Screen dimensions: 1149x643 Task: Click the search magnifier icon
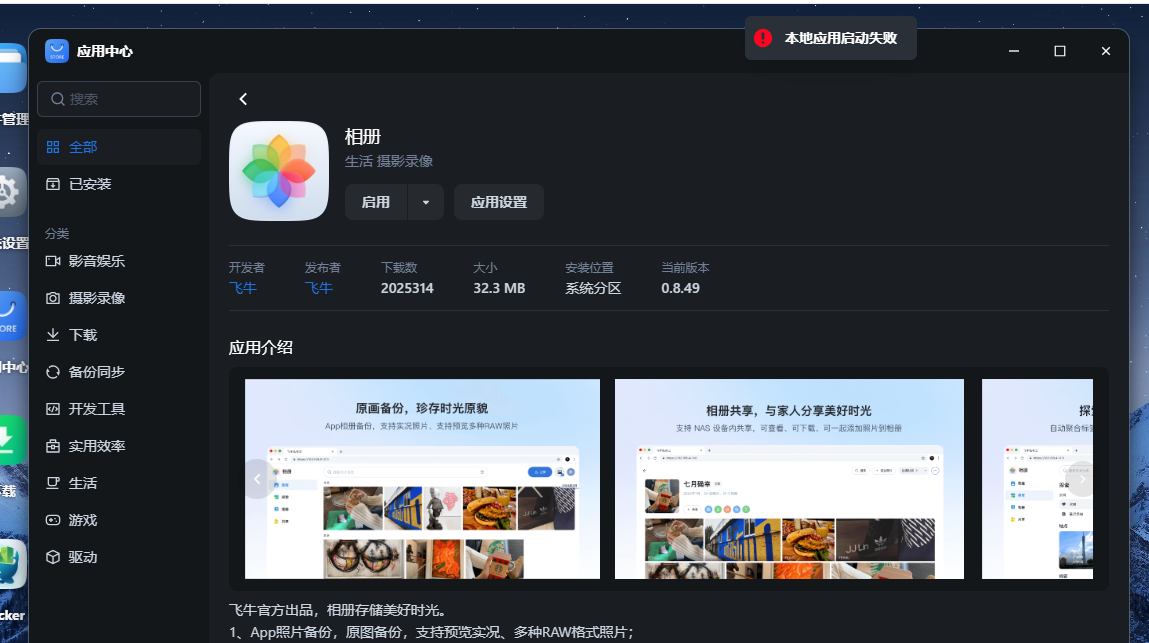point(58,99)
